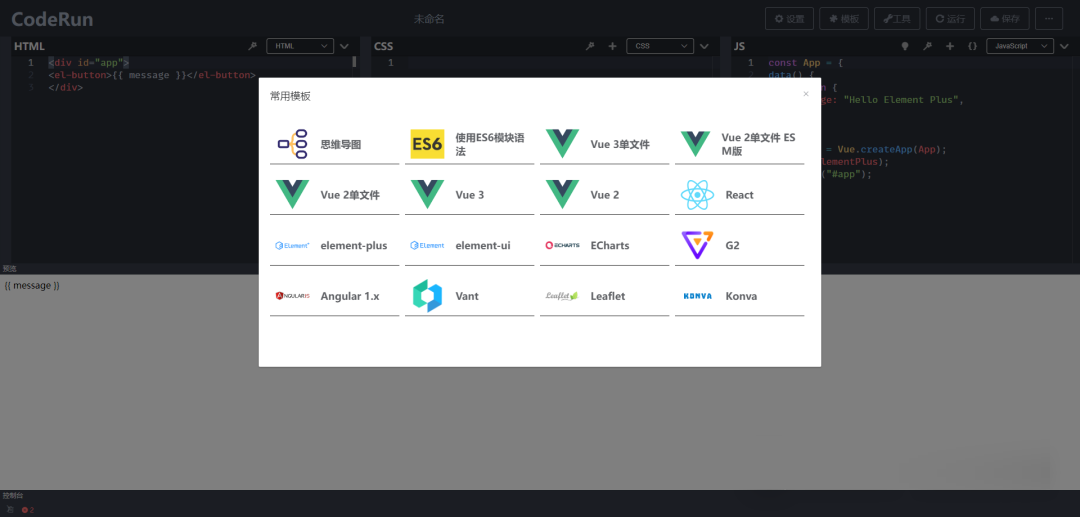Open the HTML preprocessor language dropdown
Image resolution: width=1080 pixels, height=517 pixels.
pyautogui.click(x=300, y=46)
